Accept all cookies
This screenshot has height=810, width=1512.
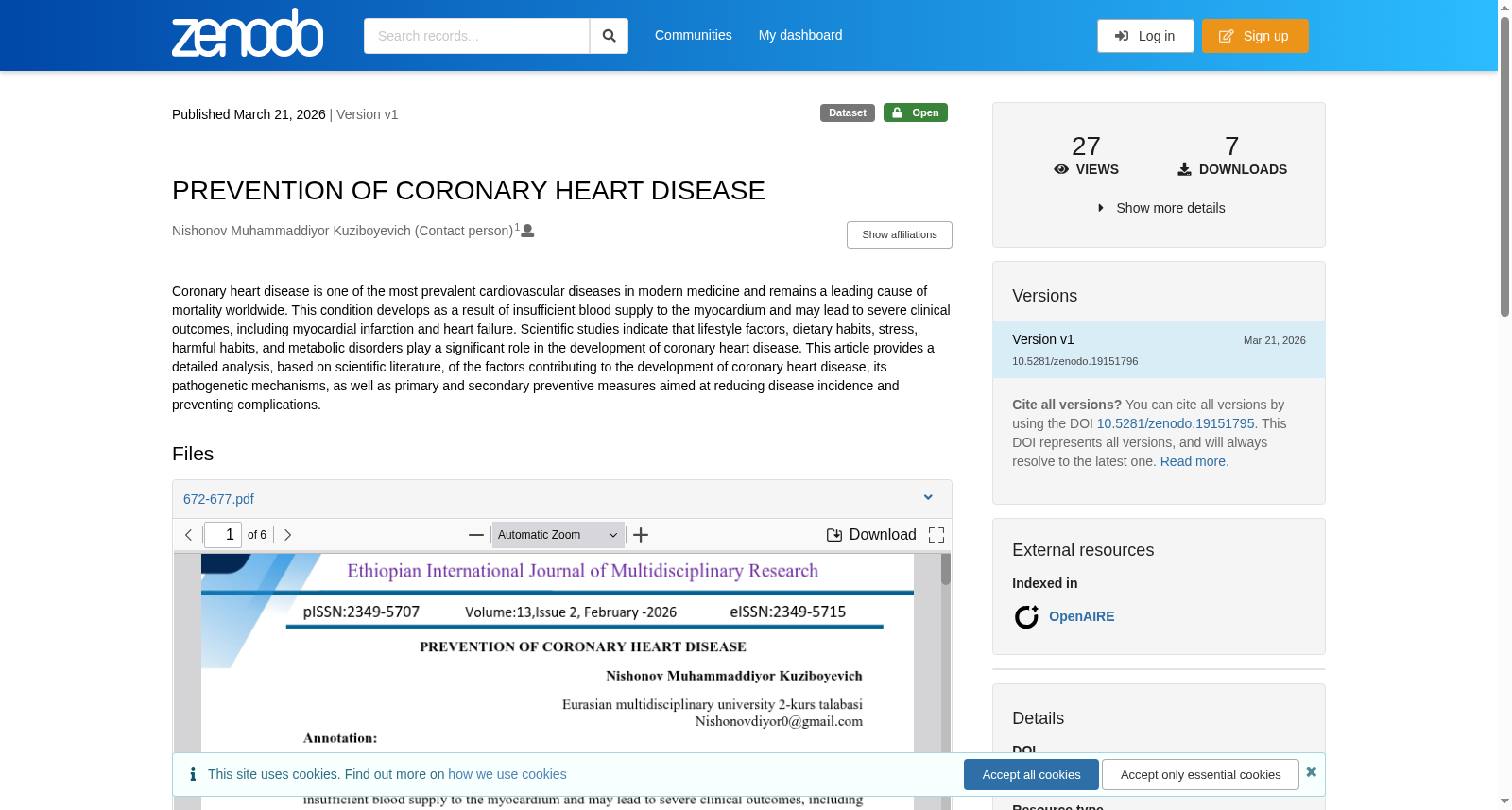[1031, 774]
